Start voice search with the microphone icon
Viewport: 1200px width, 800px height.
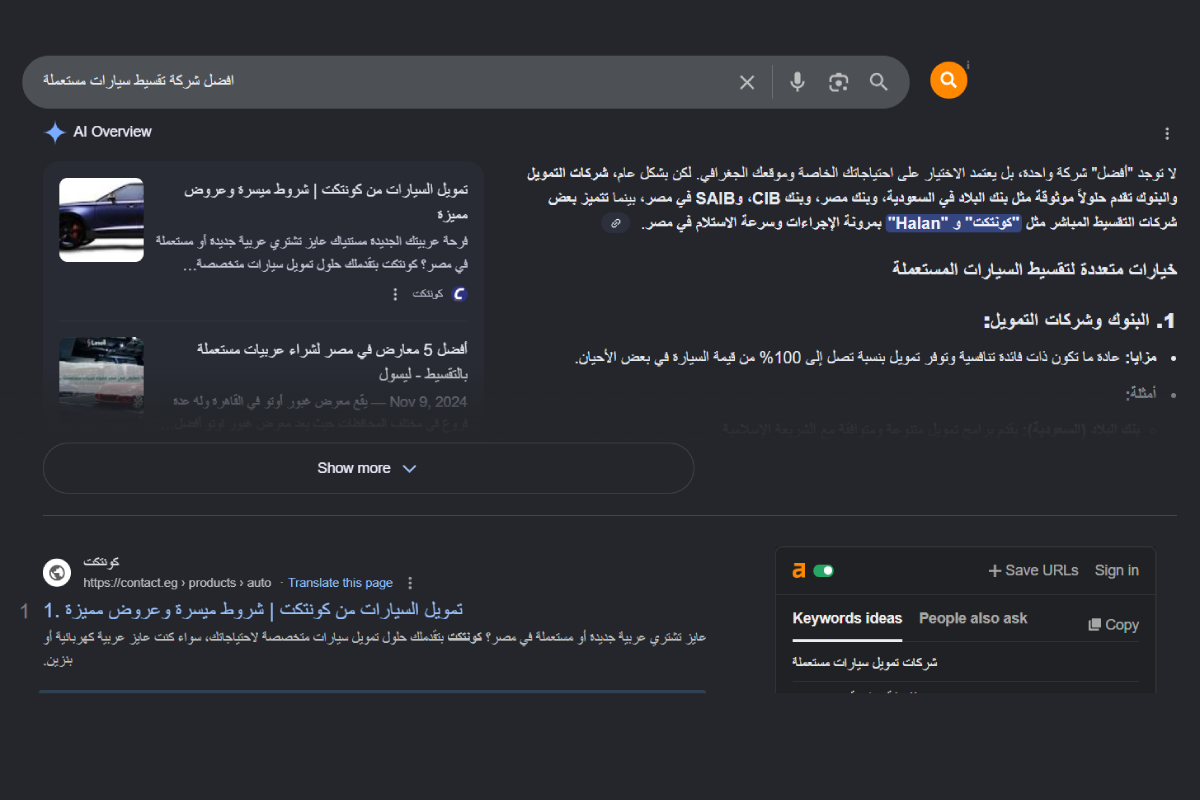[x=797, y=82]
